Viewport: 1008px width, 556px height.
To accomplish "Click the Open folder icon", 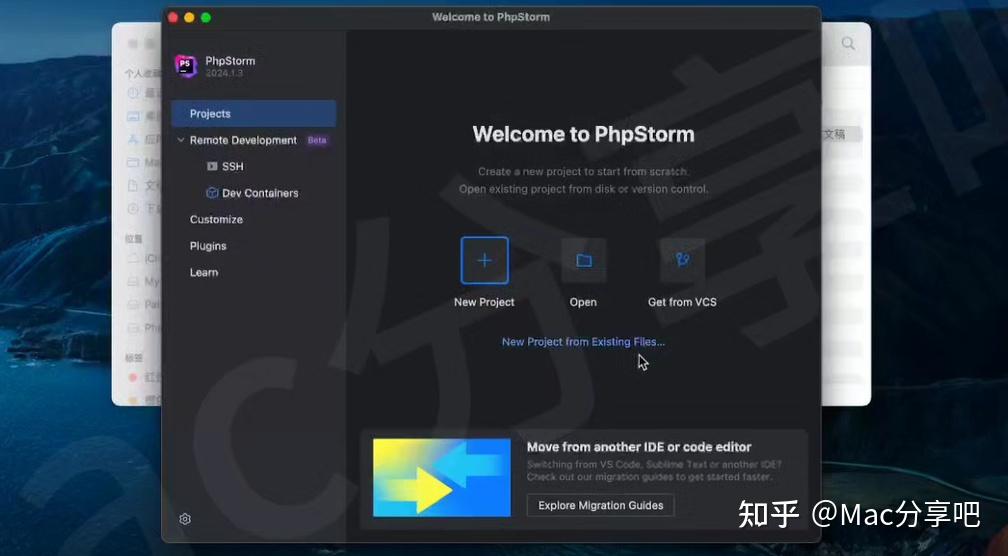I will click(x=584, y=260).
